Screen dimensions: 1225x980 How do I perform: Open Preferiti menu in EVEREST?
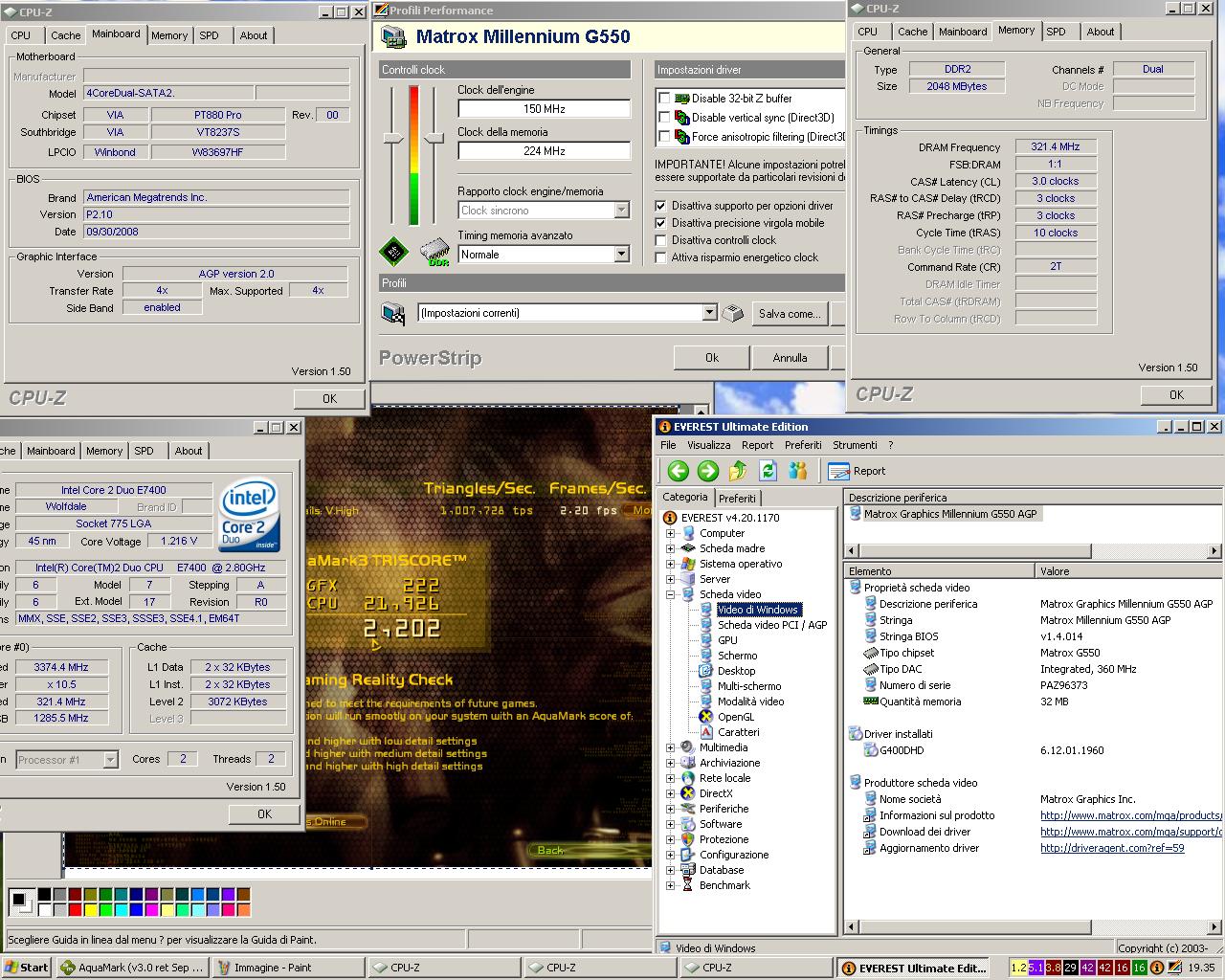click(x=803, y=445)
